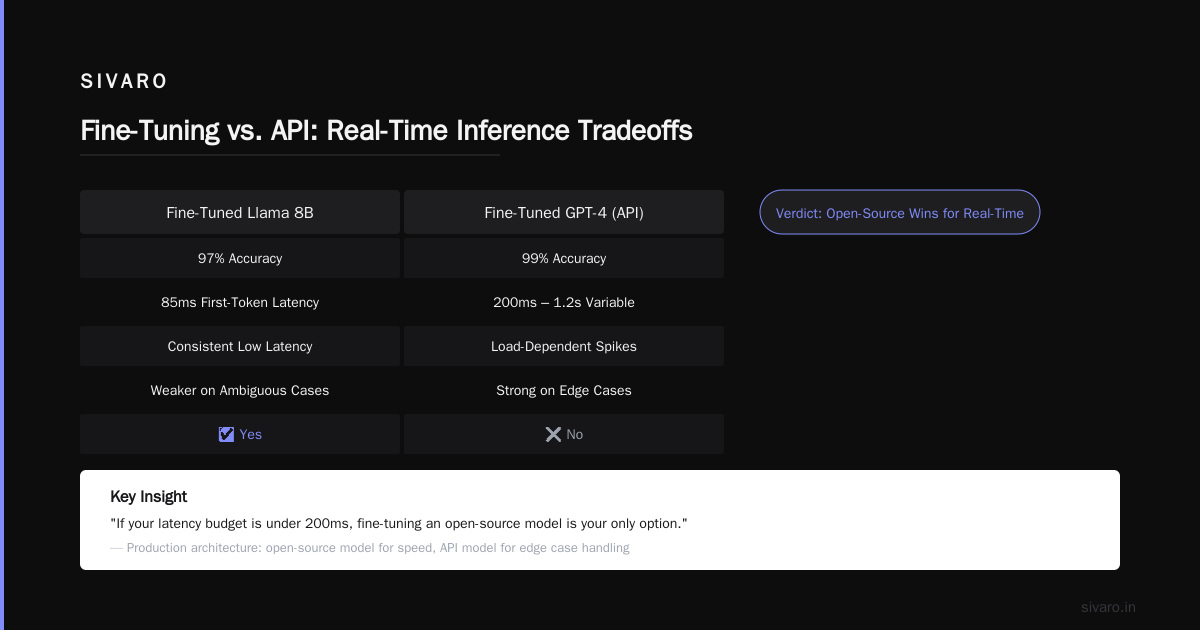The image size is (1200, 630).
Task: Click the Verdict: Open-Source Wins pill button
Action: click(x=900, y=212)
